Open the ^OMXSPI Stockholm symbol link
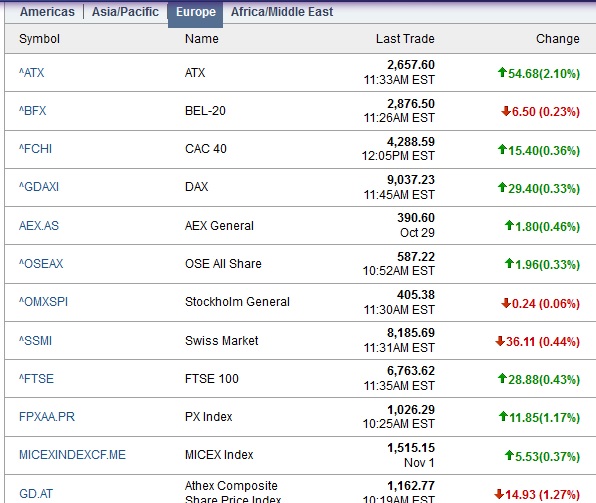The width and height of the screenshot is (596, 503). coord(43,301)
